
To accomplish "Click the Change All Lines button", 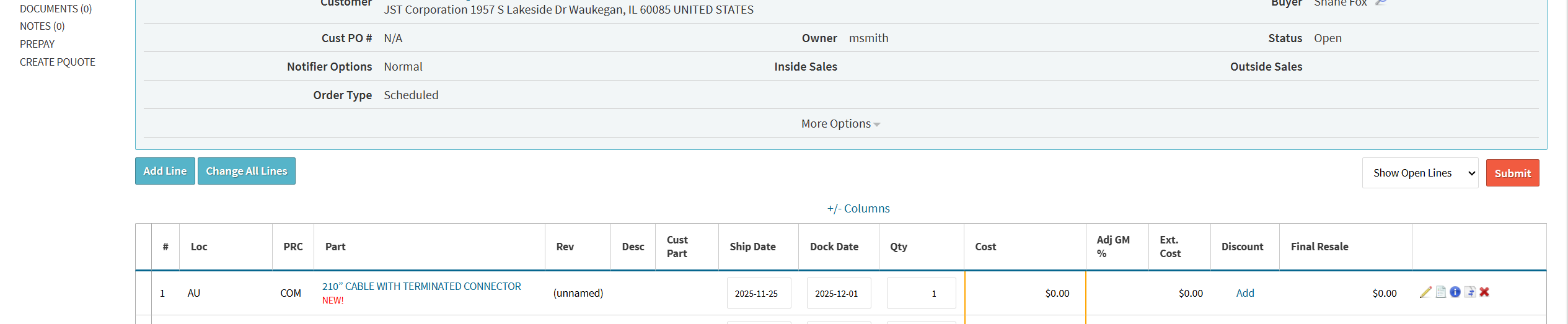I will click(x=247, y=171).
